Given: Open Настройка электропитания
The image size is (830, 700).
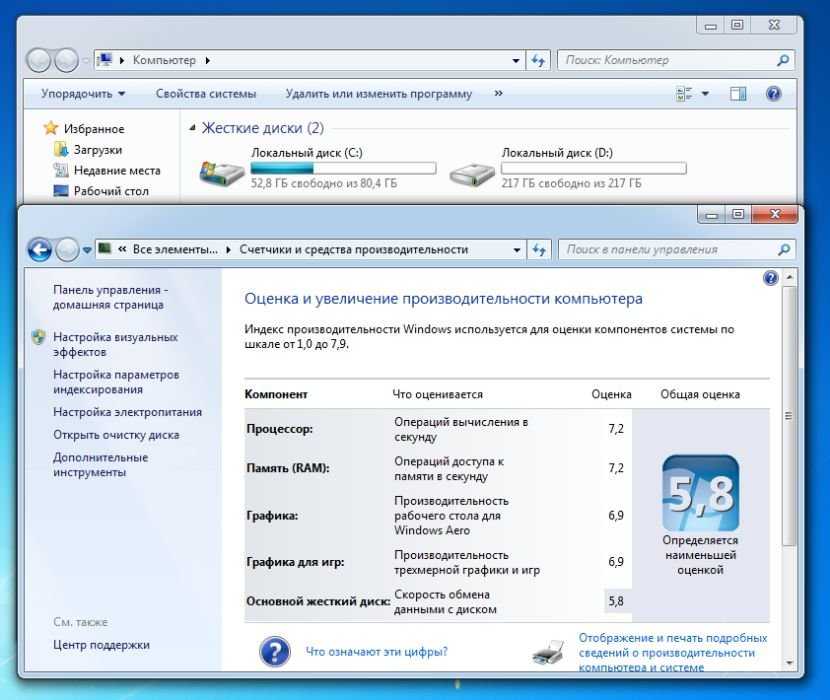Looking at the screenshot, I should pyautogui.click(x=128, y=412).
